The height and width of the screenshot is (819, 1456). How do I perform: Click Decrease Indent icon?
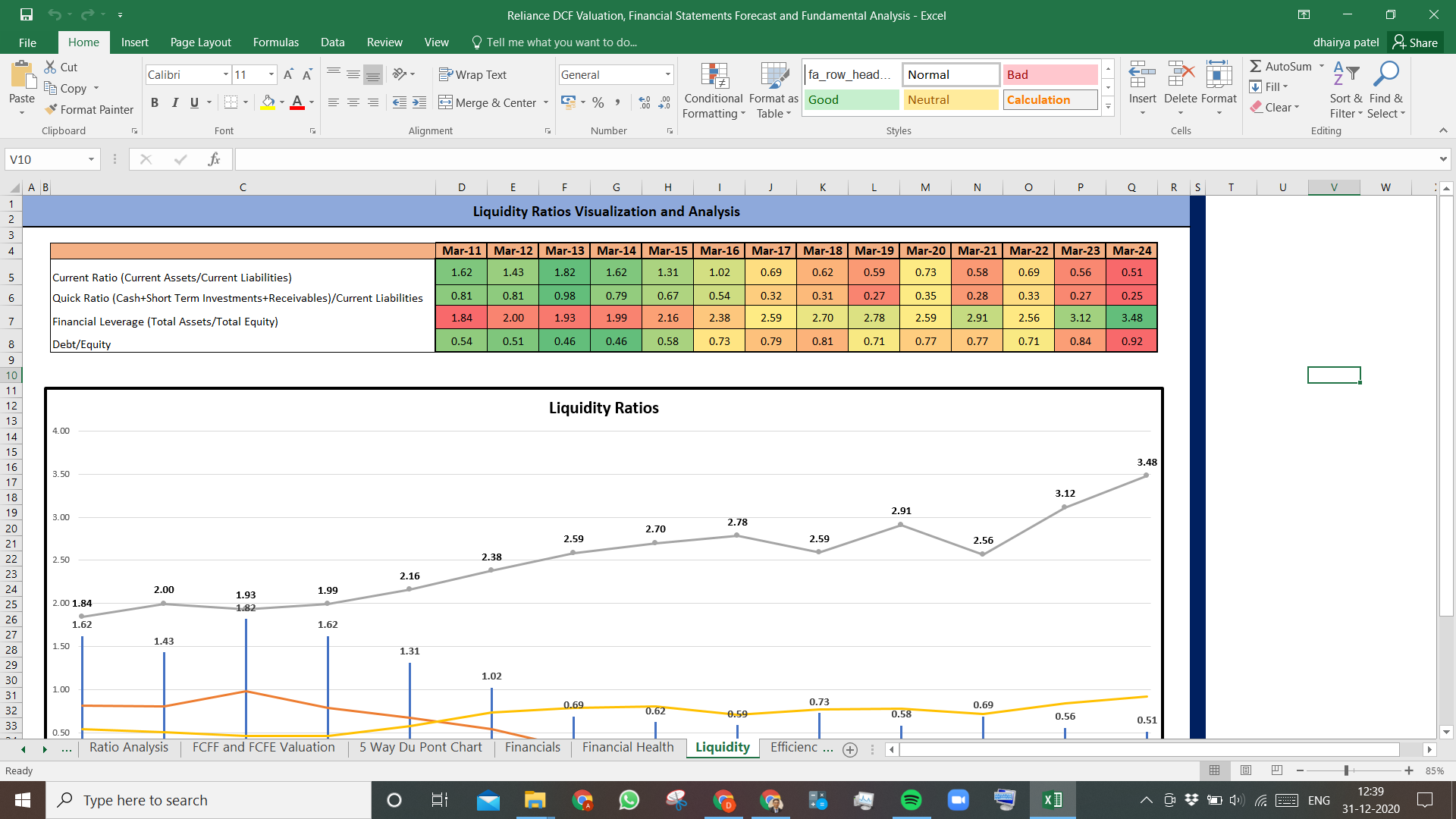pyautogui.click(x=400, y=102)
